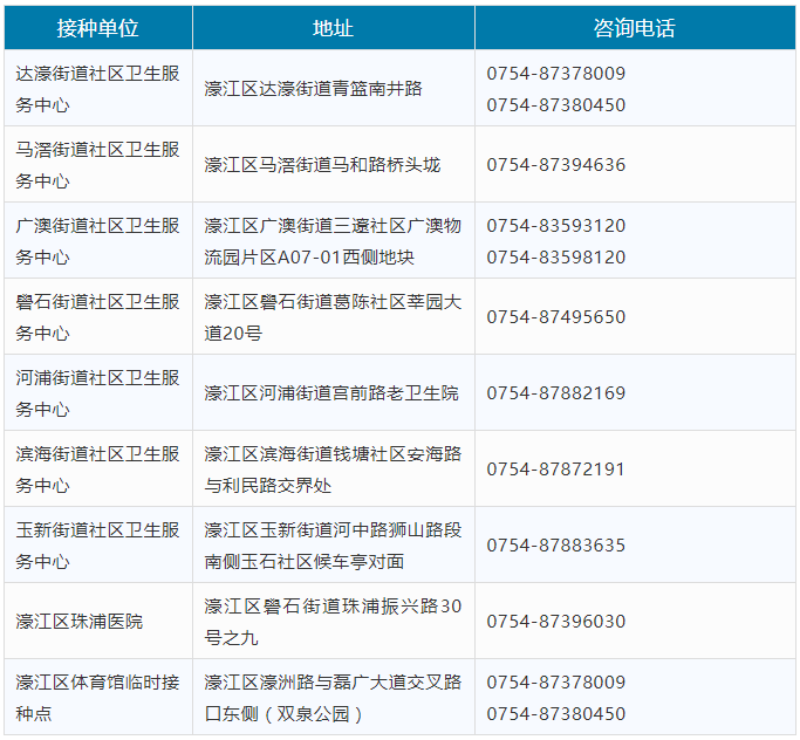The image size is (800, 740).
Task: Click the 地址 column header
Action: 333,28
